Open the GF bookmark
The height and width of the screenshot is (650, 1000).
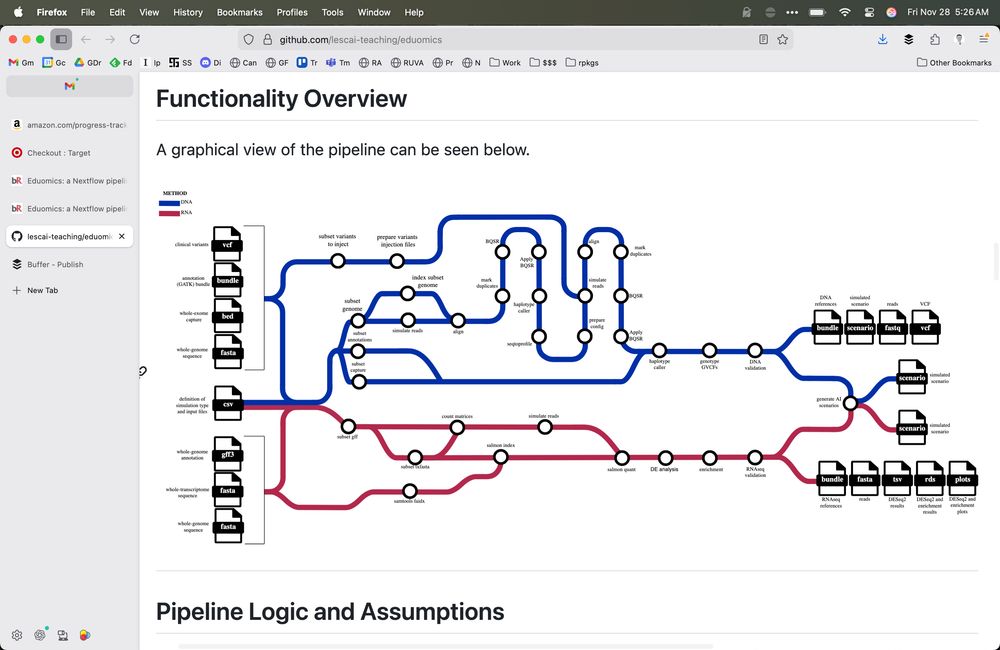[x=277, y=63]
